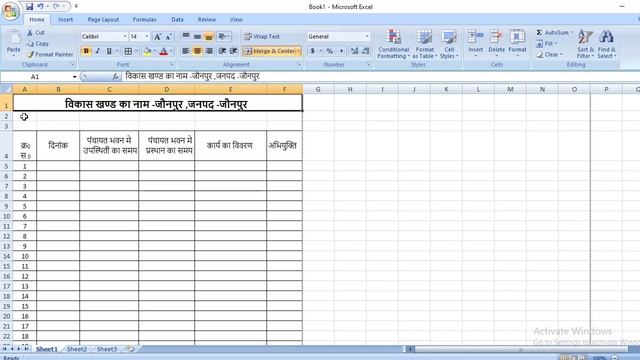Switch to the Formulas tab
The image size is (640, 360).
coord(144,19)
